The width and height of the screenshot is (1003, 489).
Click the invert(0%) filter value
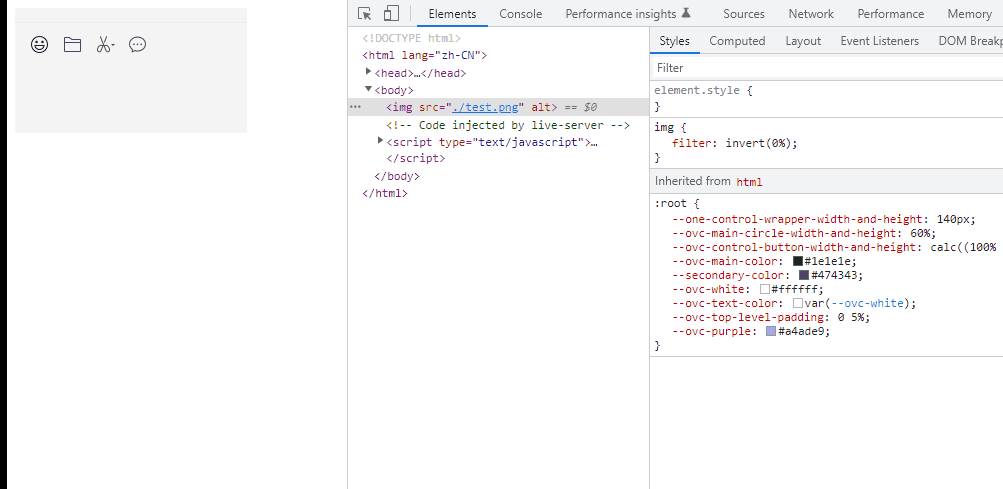[x=759, y=143]
